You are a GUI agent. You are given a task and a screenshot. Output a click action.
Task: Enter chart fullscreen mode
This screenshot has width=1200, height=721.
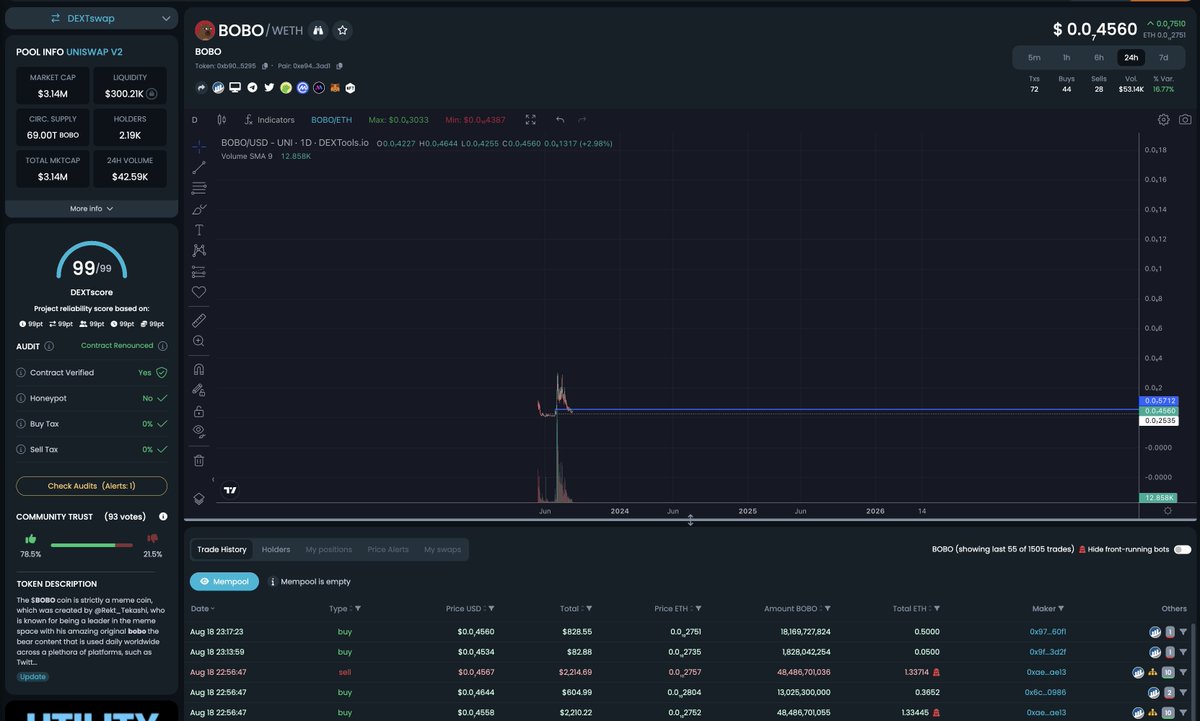tap(531, 119)
